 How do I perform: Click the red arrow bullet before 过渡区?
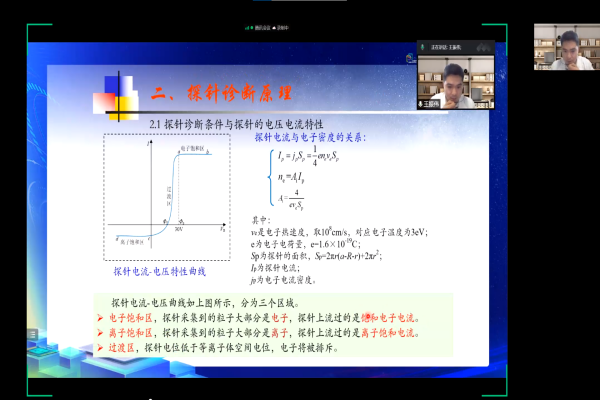100,348
